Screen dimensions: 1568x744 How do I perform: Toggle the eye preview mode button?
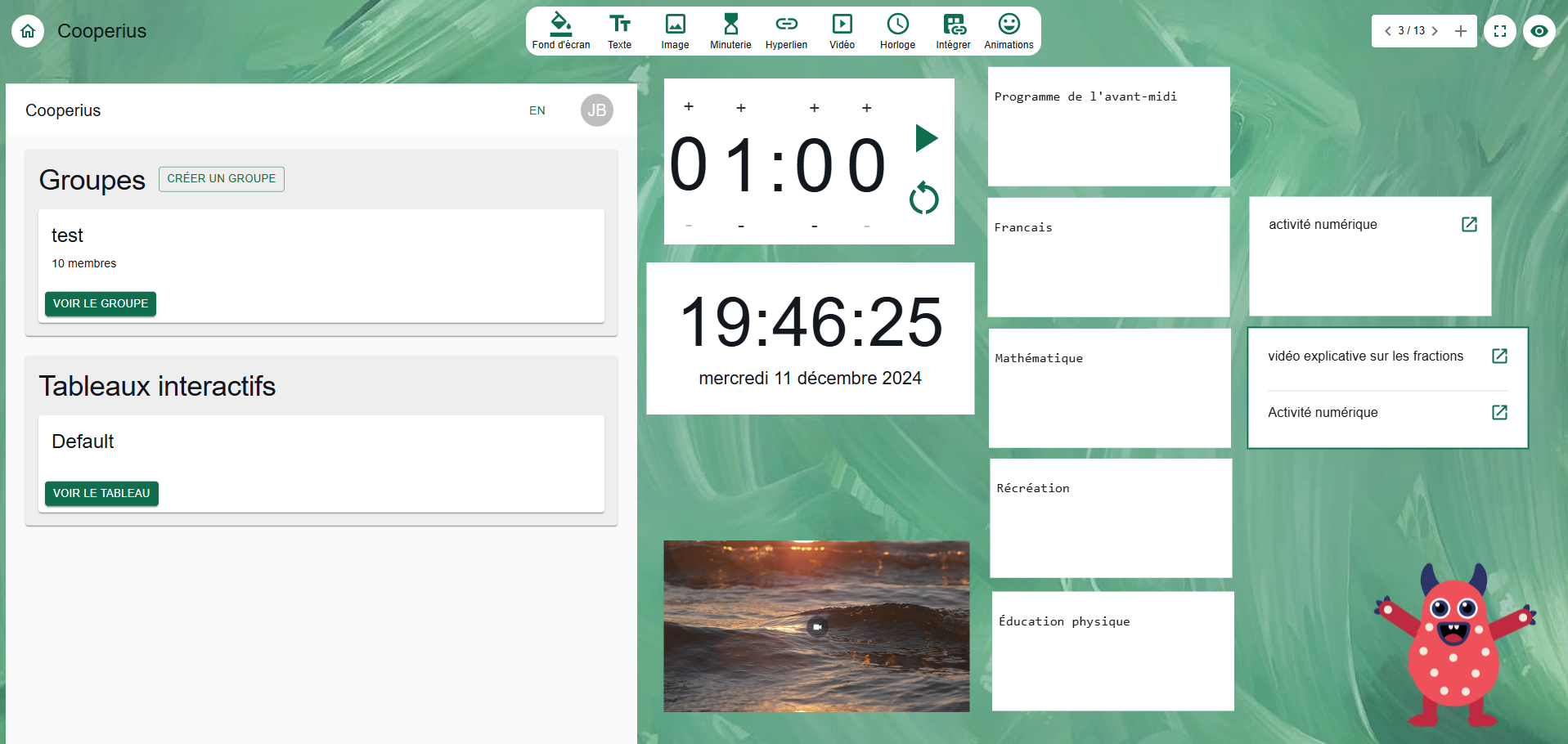coord(1539,31)
